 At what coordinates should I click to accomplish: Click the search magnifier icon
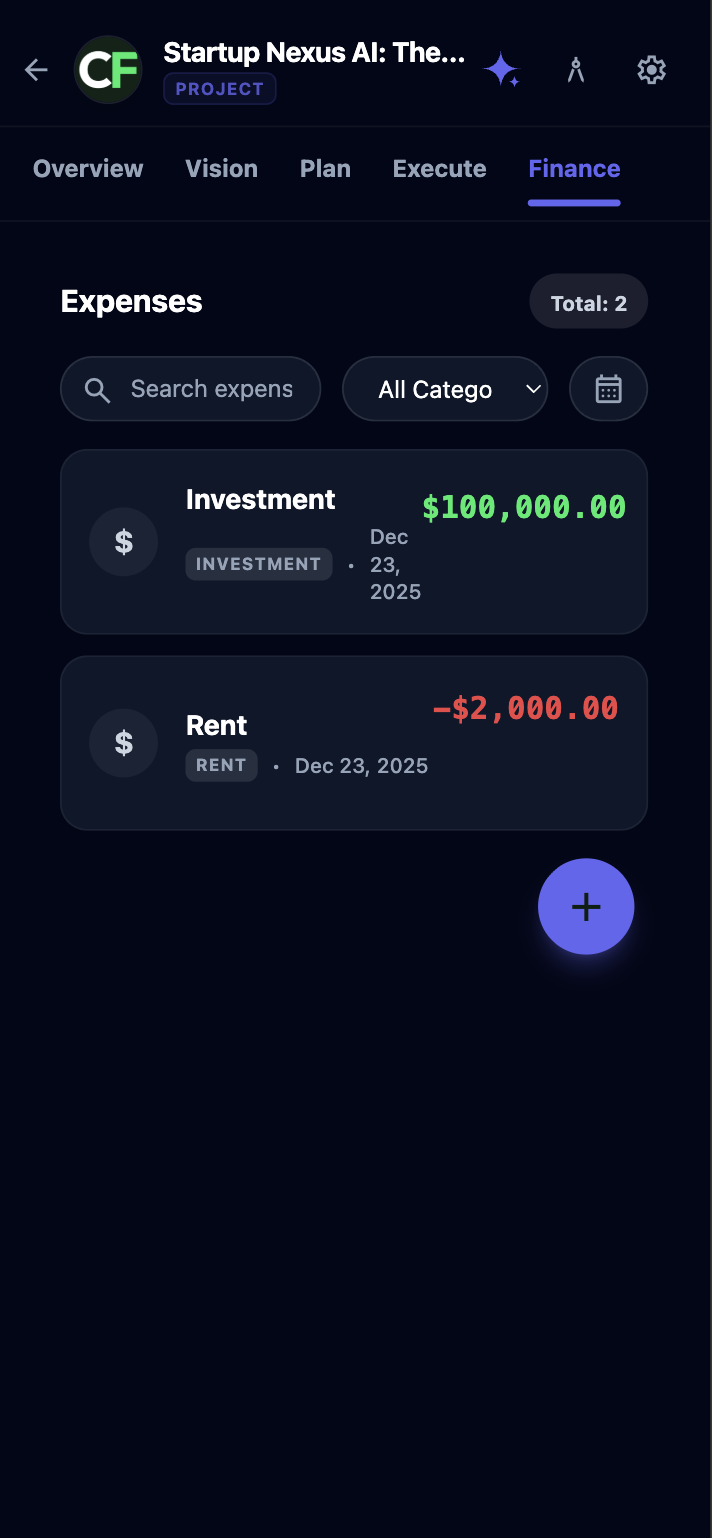coord(97,390)
